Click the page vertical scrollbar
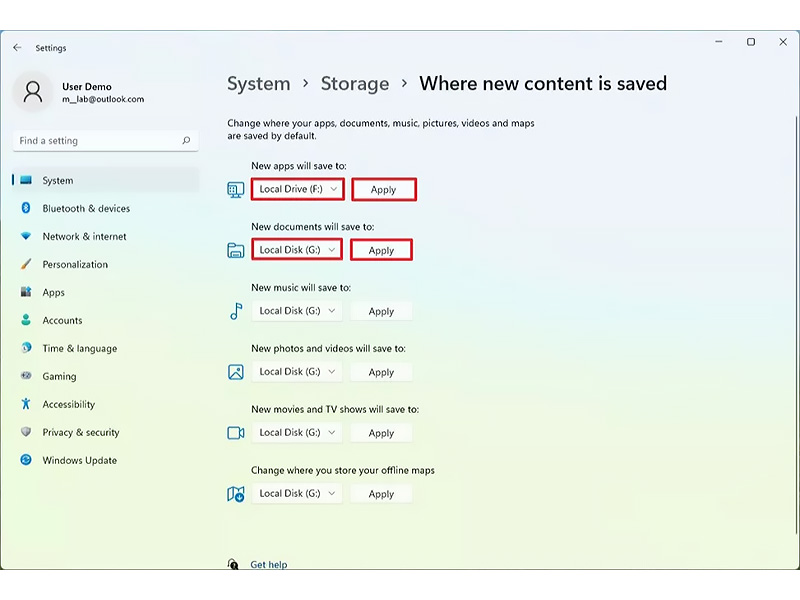This screenshot has width=800, height=600. pyautogui.click(x=796, y=327)
